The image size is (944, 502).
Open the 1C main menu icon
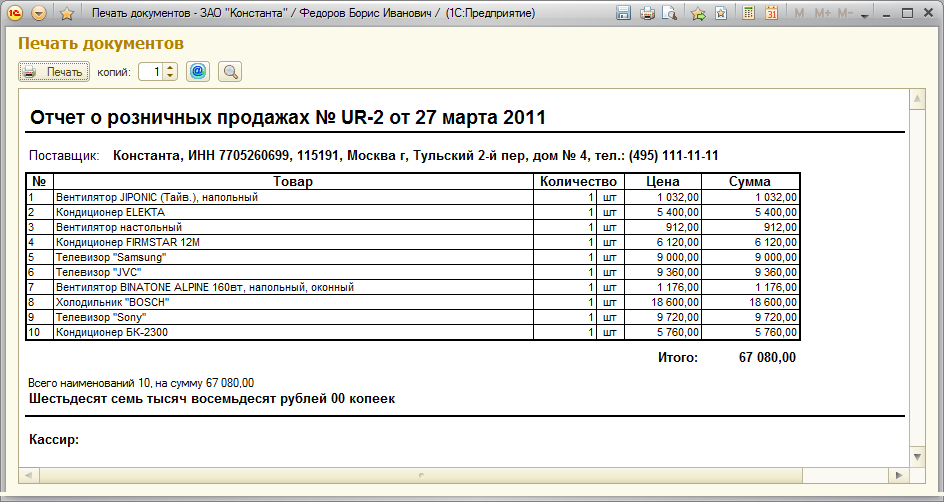pyautogui.click(x=16, y=13)
